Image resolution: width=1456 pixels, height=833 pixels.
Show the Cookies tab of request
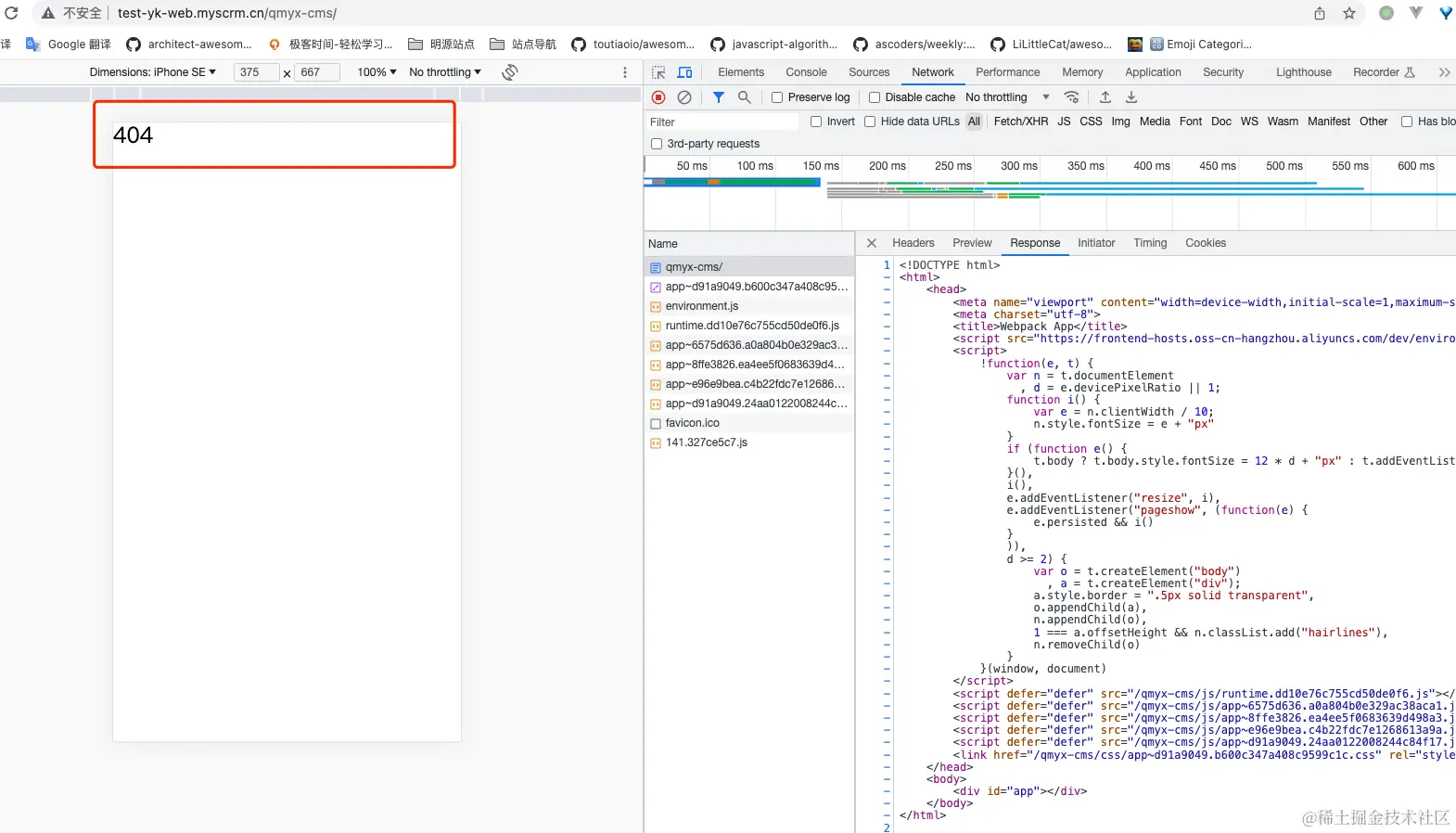tap(1206, 243)
